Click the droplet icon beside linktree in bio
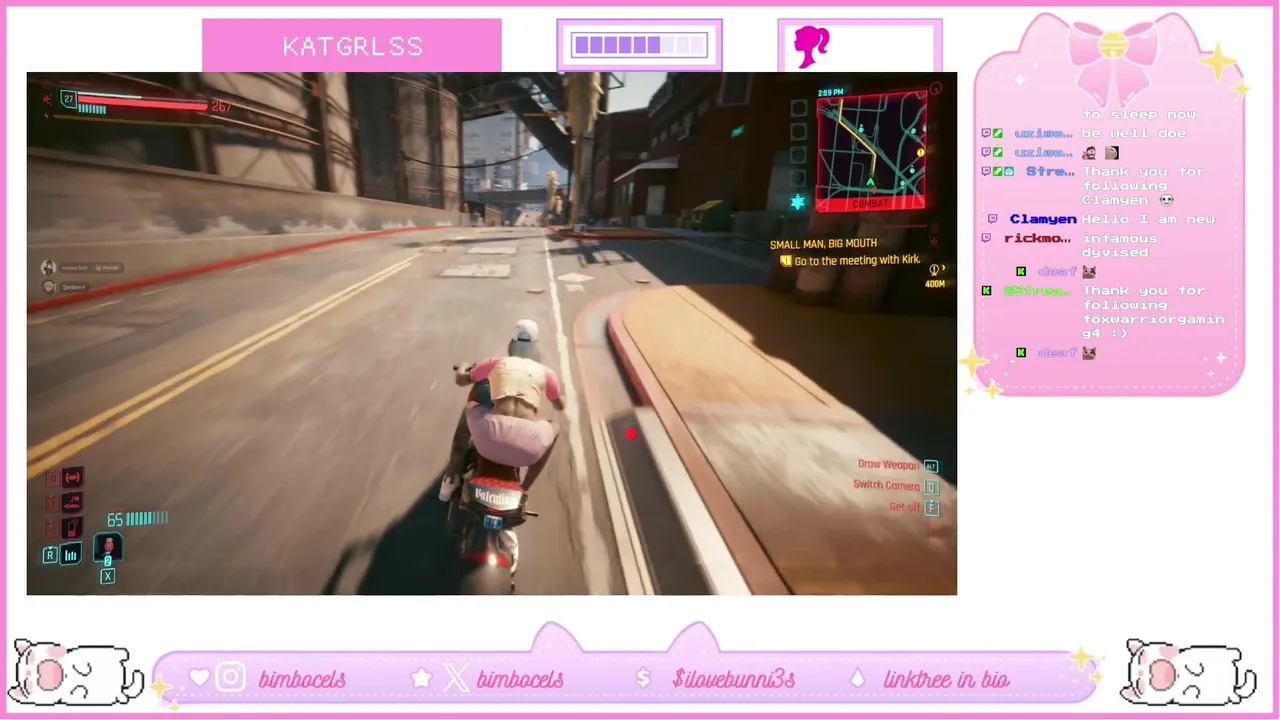The width and height of the screenshot is (1280, 720). [x=857, y=679]
